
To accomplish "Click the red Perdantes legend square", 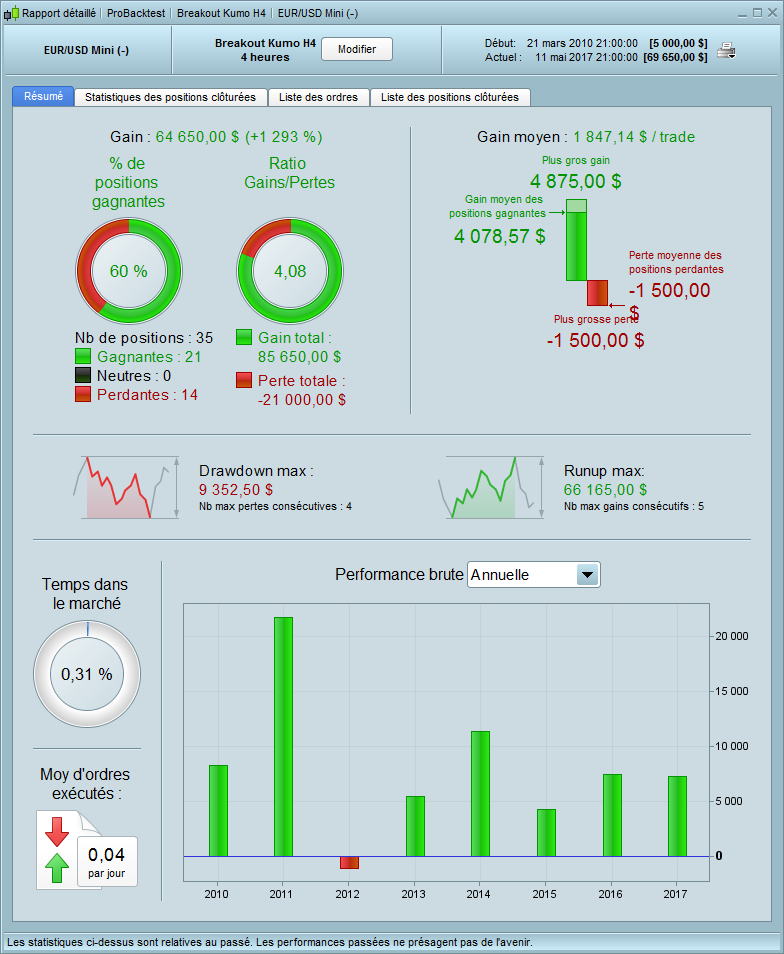I will [83, 394].
